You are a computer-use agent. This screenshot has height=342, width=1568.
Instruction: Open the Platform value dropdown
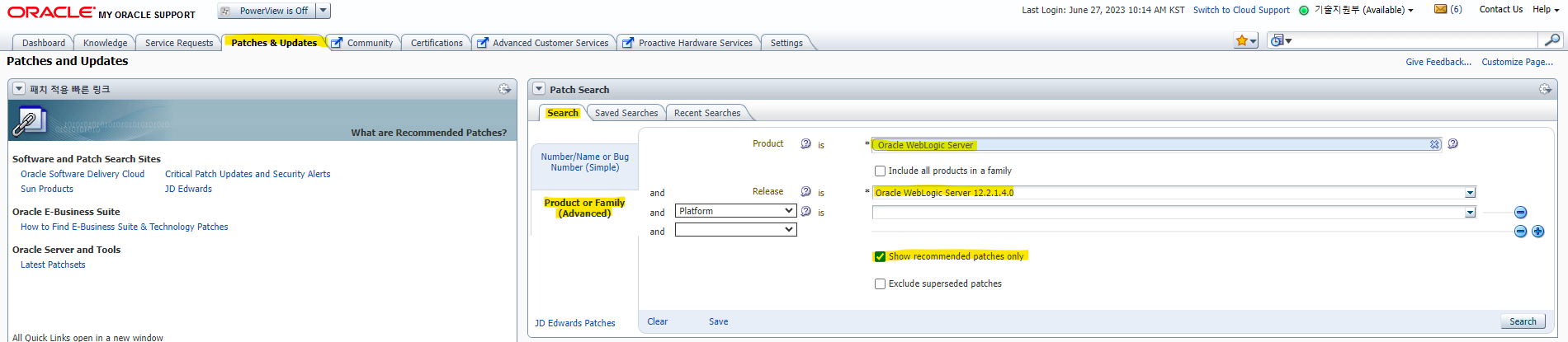pyautogui.click(x=1470, y=213)
